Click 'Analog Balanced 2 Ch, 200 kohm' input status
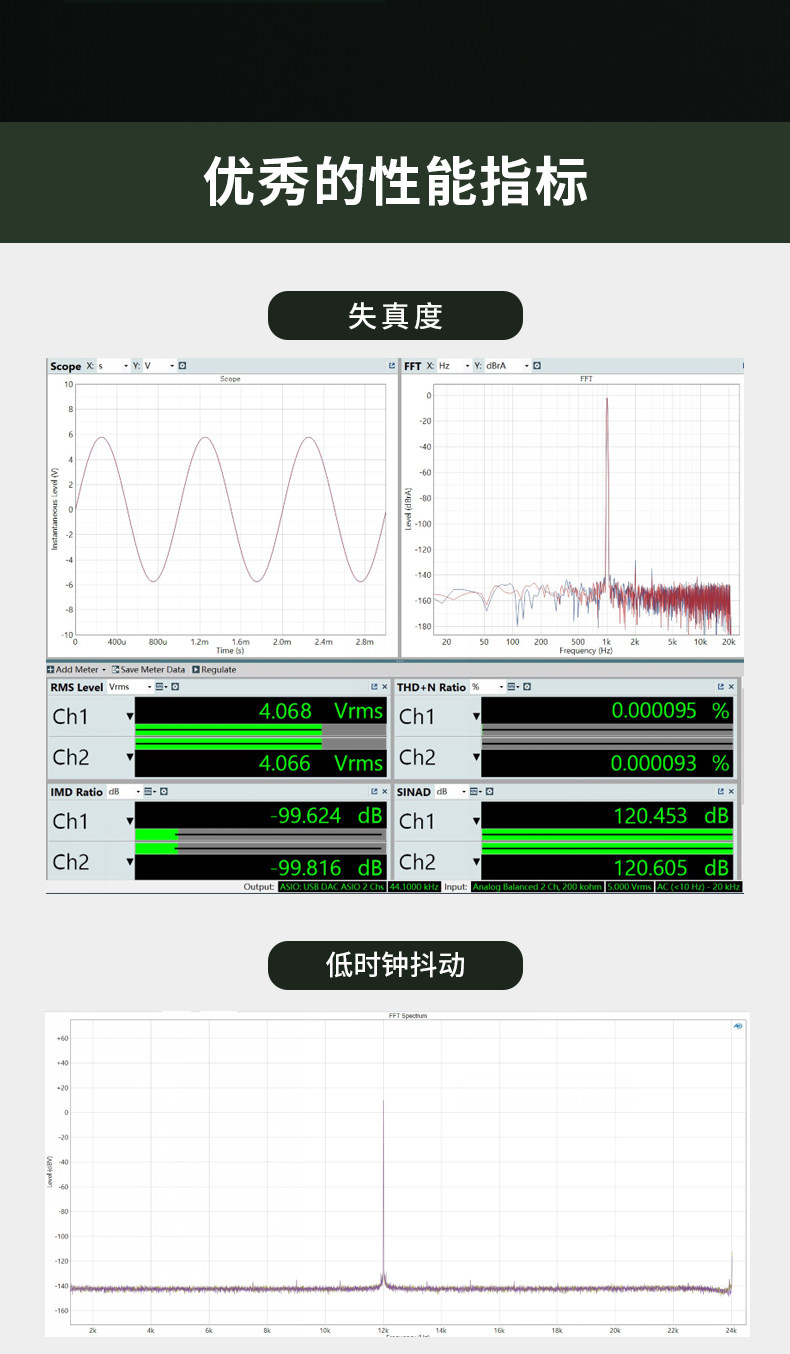Screen dimensions: 790x1354 537,887
